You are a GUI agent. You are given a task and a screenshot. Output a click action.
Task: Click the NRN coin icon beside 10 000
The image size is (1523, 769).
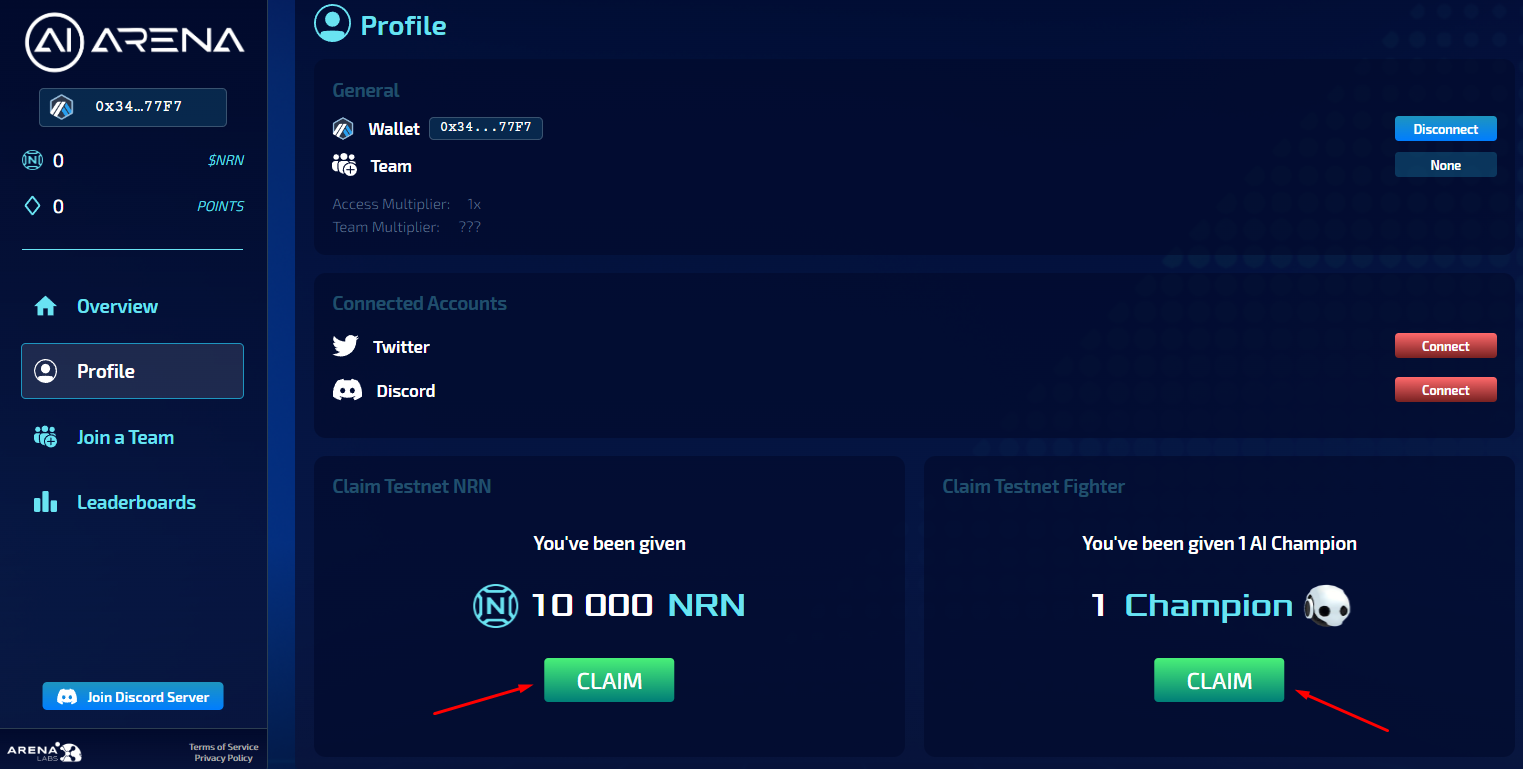pos(493,605)
